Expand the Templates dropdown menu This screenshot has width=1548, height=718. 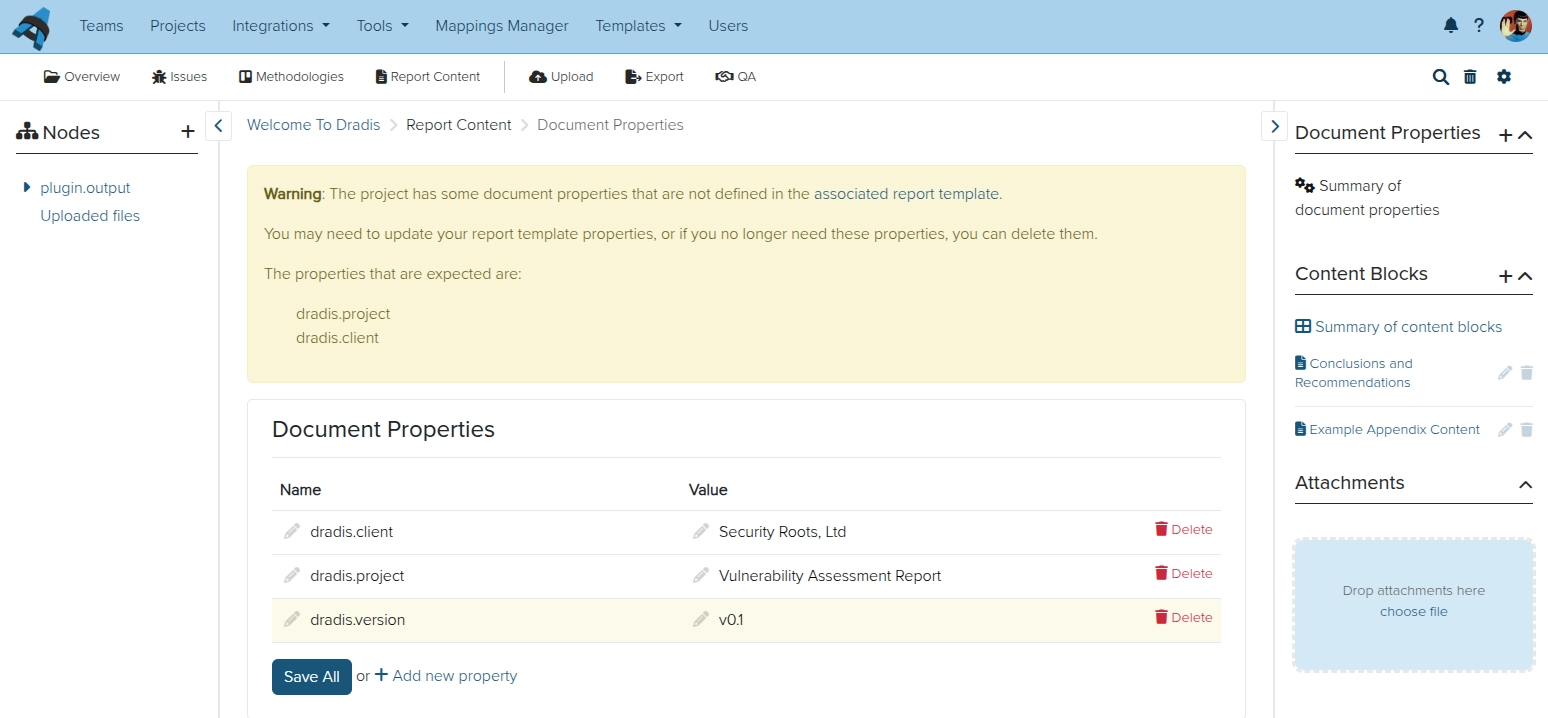pyautogui.click(x=639, y=26)
